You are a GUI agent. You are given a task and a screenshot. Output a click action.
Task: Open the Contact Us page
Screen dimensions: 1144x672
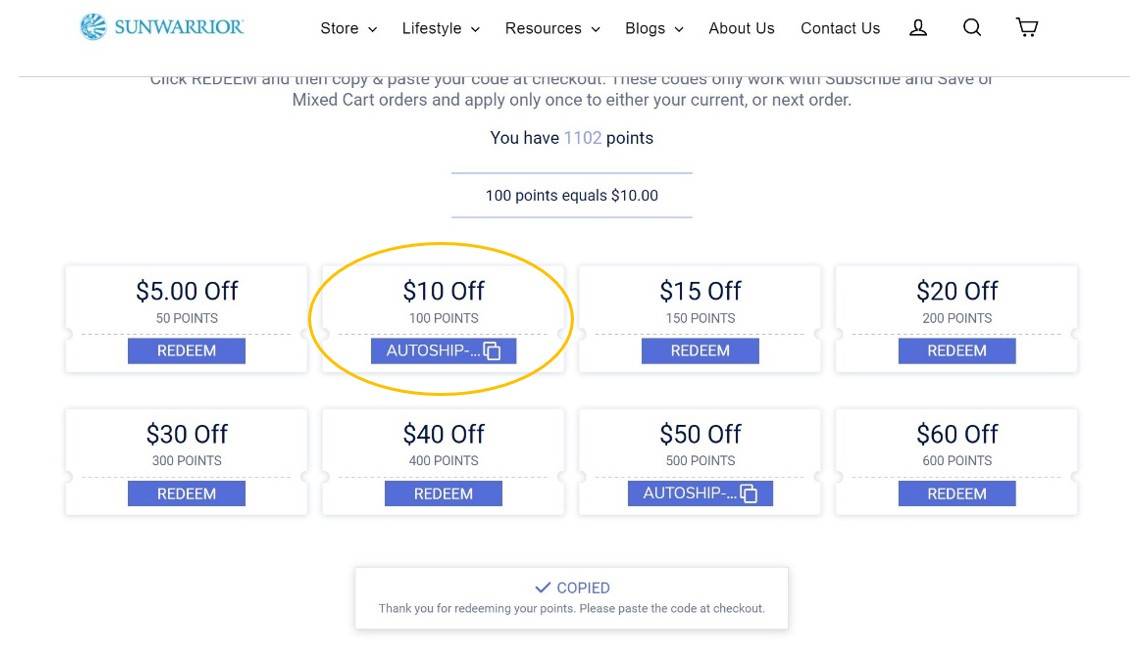click(x=840, y=28)
